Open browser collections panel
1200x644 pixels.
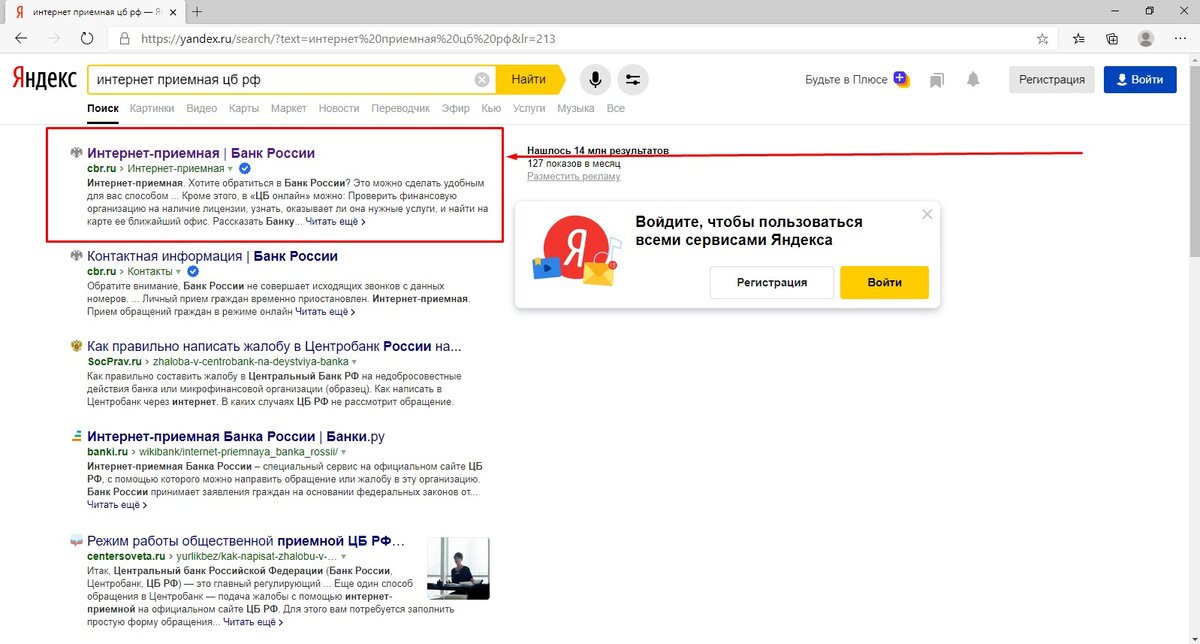tap(1112, 39)
